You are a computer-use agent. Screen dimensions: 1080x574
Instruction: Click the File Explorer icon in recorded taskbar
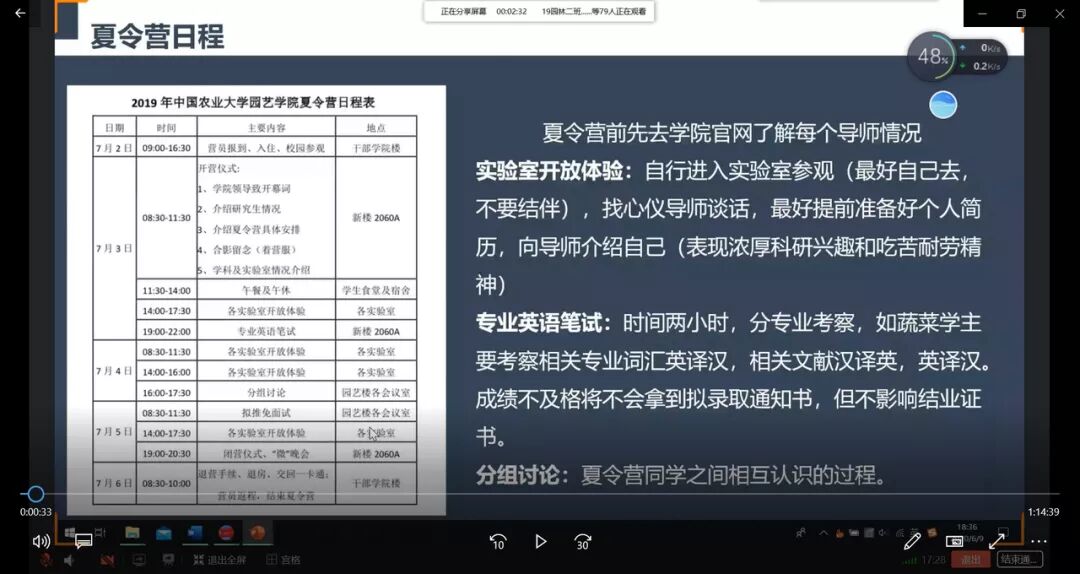point(132,533)
